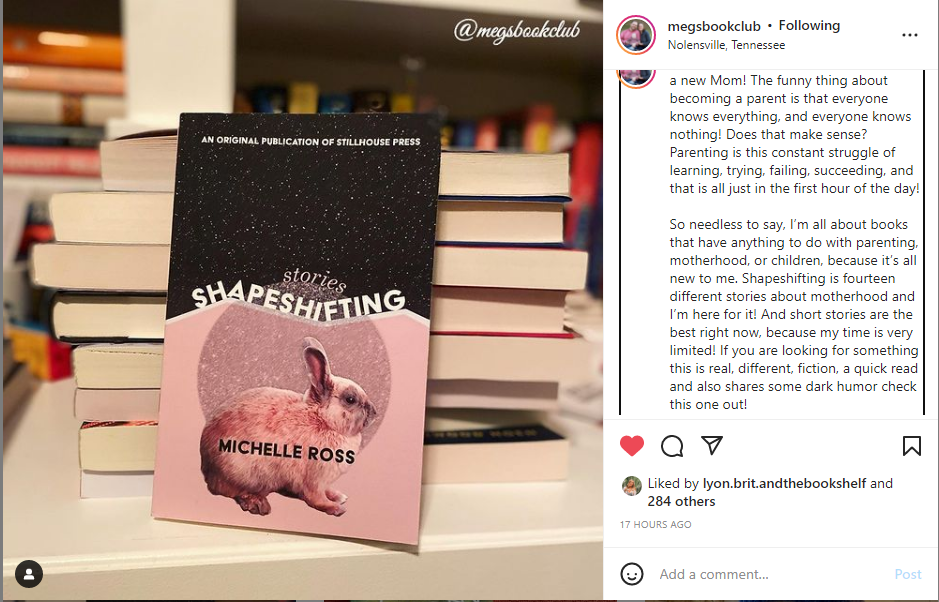Save the post with the bookmark icon

coord(911,446)
